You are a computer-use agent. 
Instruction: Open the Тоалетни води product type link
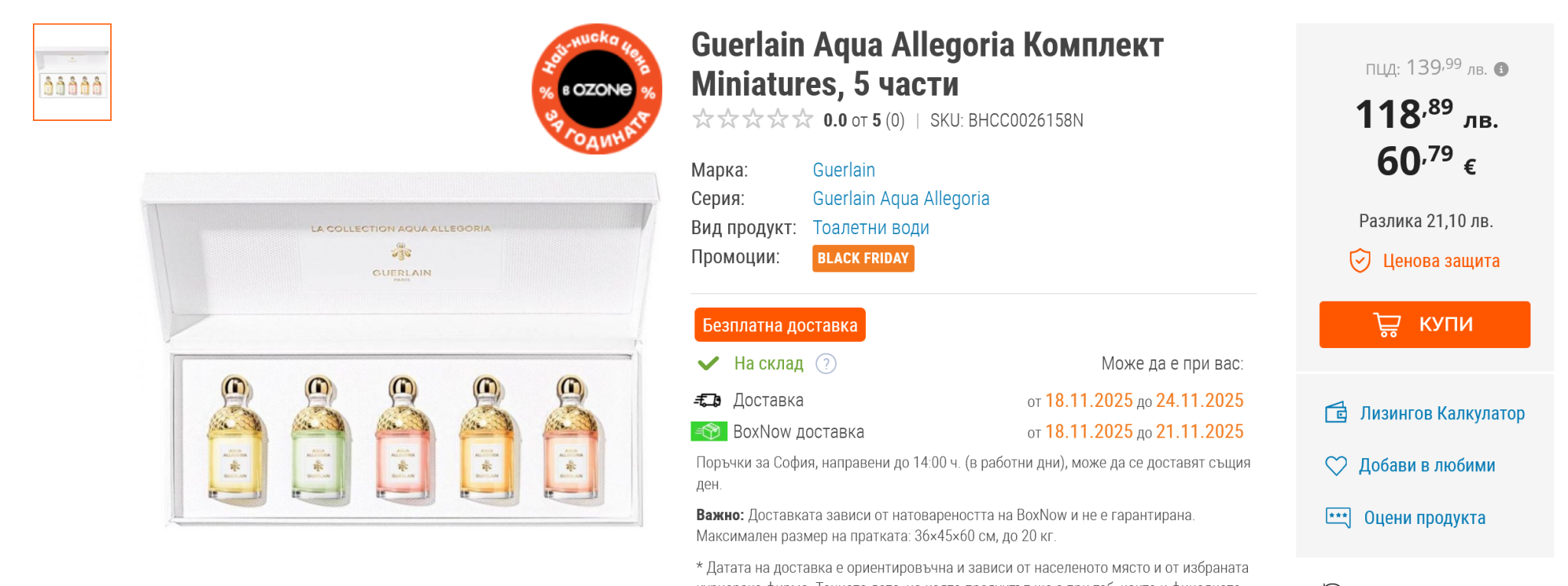click(871, 228)
